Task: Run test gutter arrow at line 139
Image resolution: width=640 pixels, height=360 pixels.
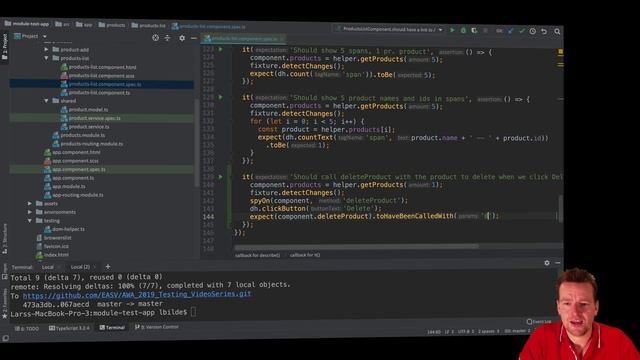Action: (x=220, y=177)
